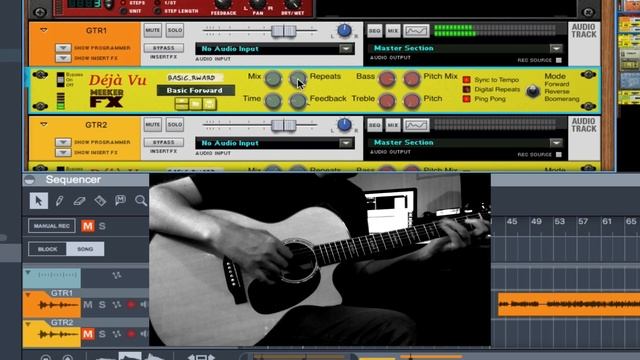640x360 pixels.
Task: Tick REC SOURCE checkbox on GTR1
Action: (x=559, y=60)
